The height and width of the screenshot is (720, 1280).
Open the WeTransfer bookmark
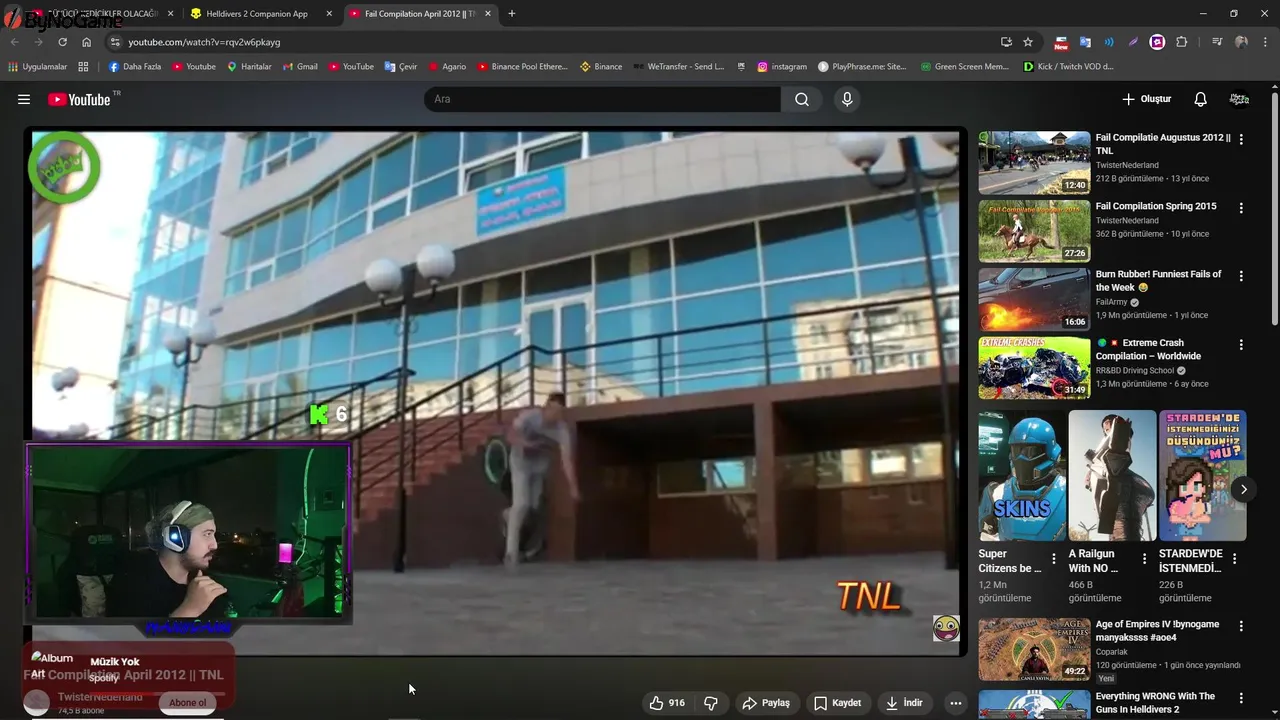(x=678, y=67)
